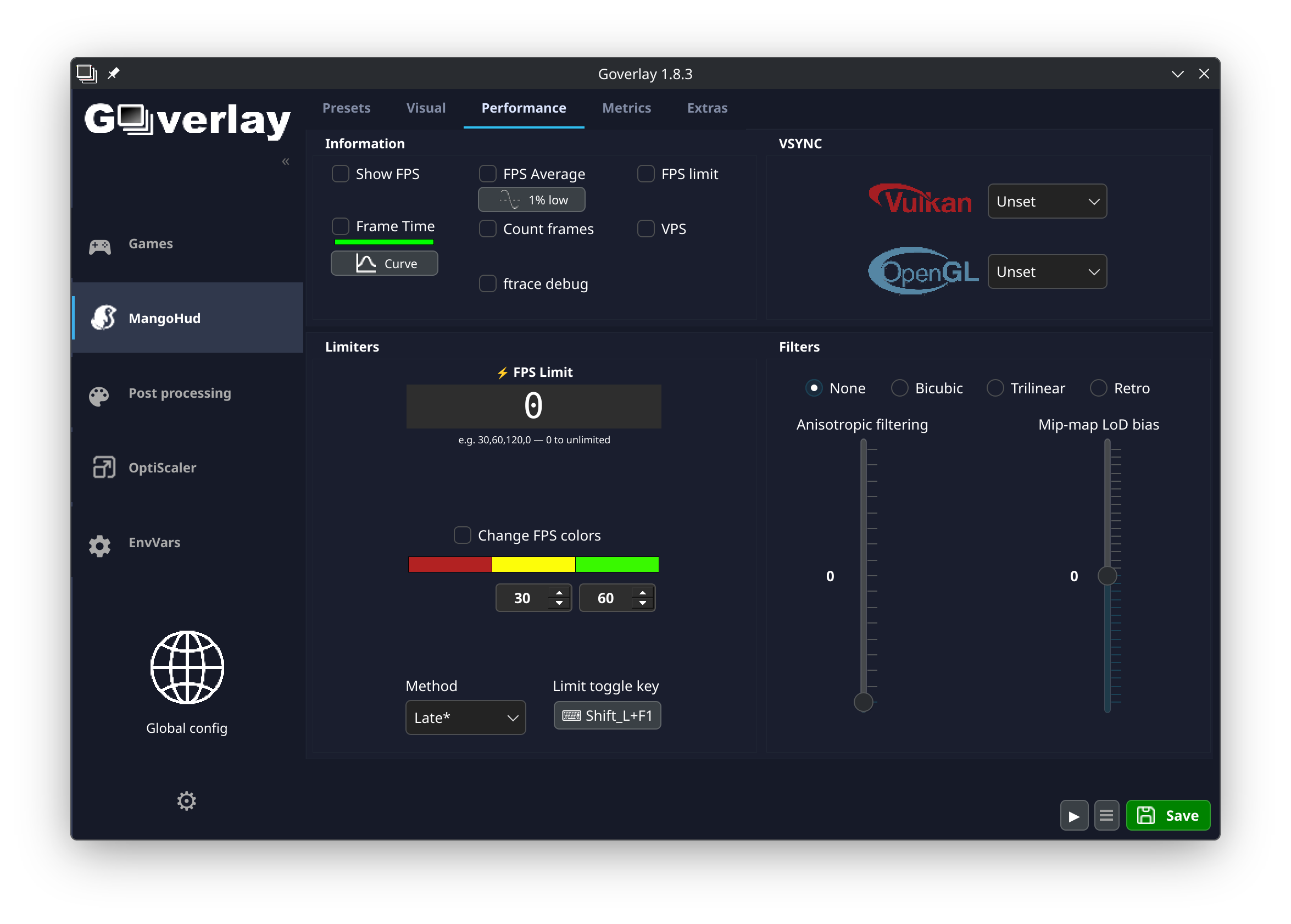Screen dimensions: 1291x924
Task: Open the limiter Method dropdown
Action: click(x=465, y=717)
